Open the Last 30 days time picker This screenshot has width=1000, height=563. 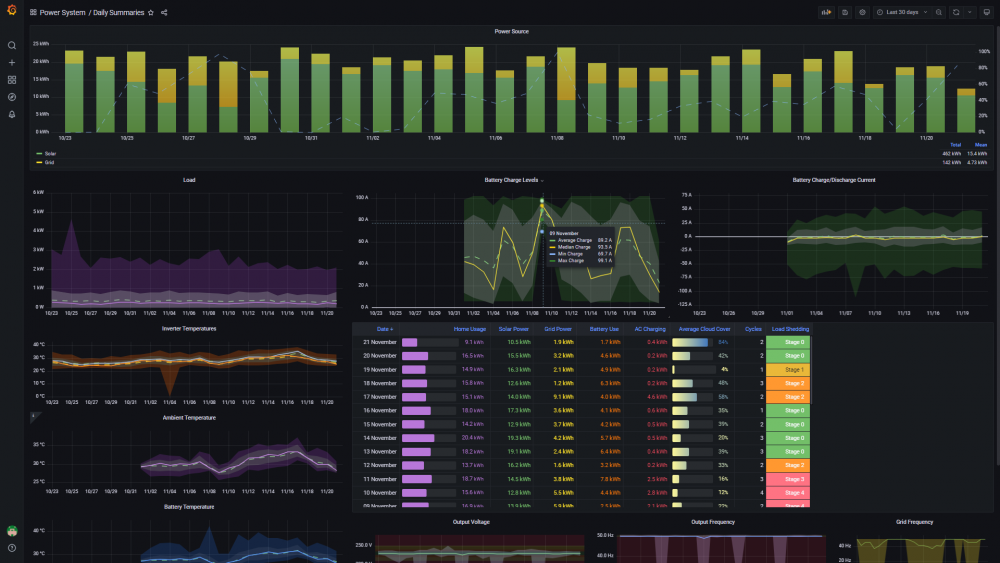click(901, 12)
